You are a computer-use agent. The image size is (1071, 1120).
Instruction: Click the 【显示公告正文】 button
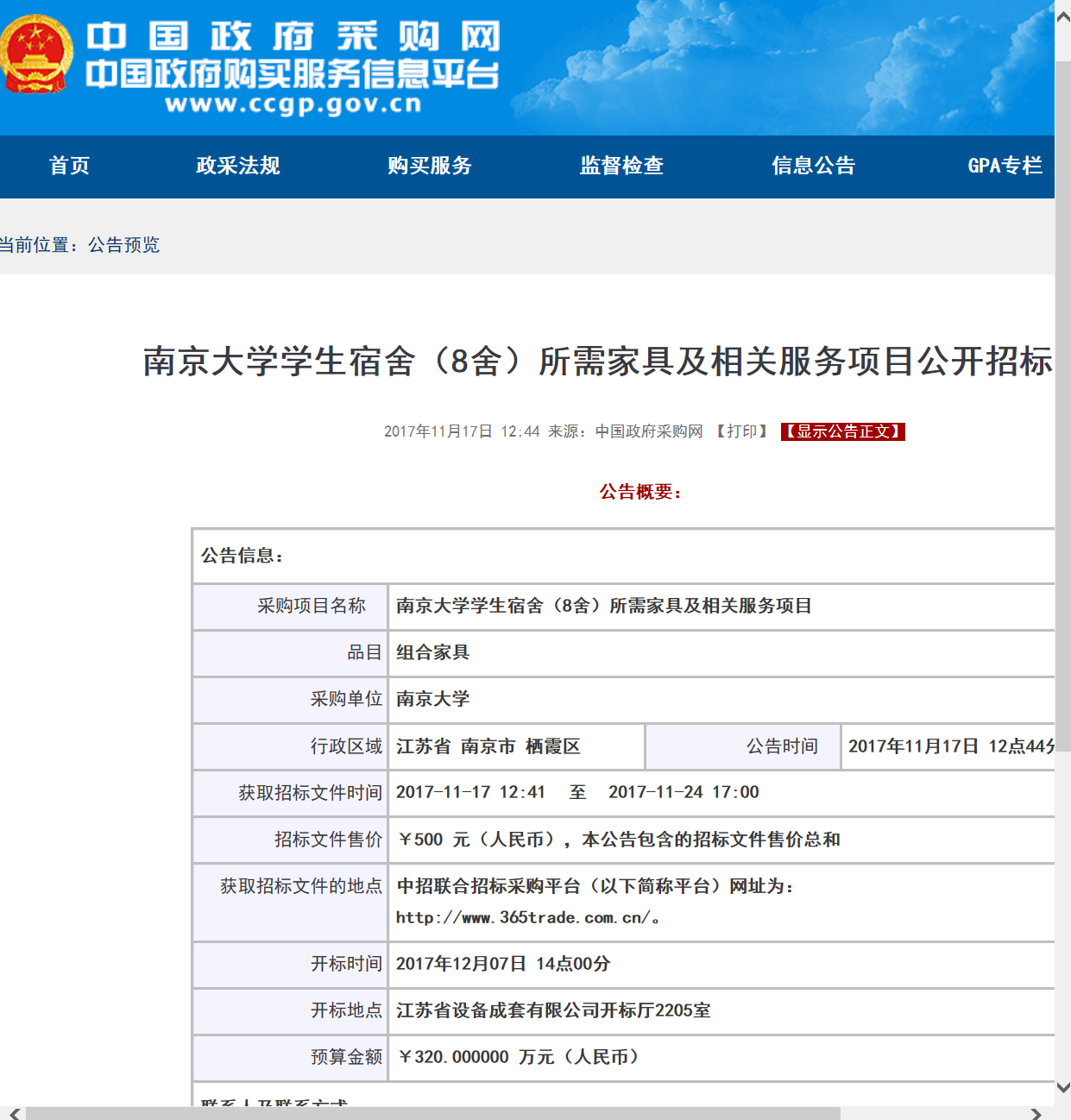[843, 431]
